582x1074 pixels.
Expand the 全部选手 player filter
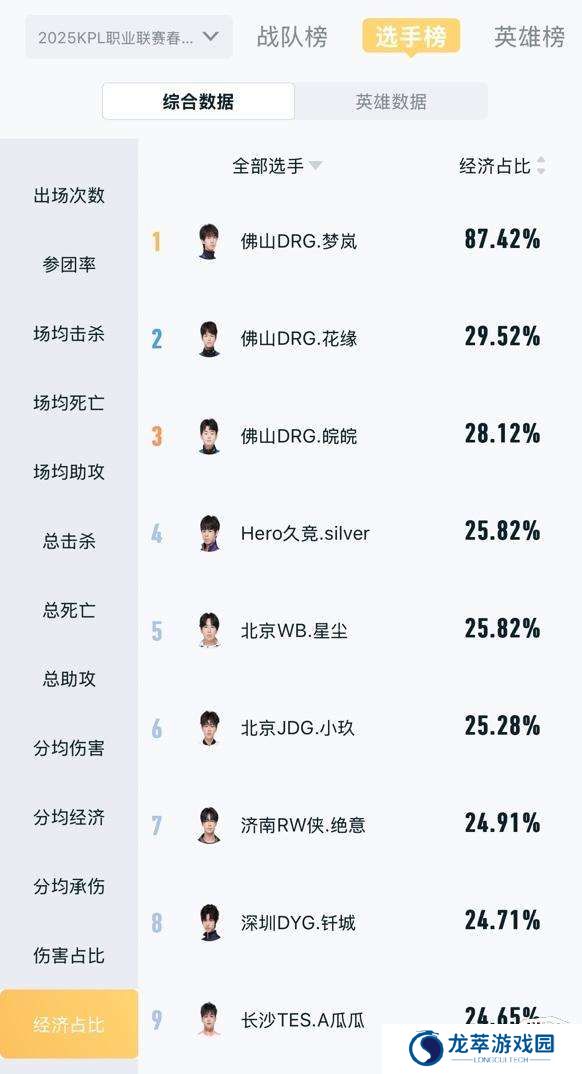click(x=277, y=166)
